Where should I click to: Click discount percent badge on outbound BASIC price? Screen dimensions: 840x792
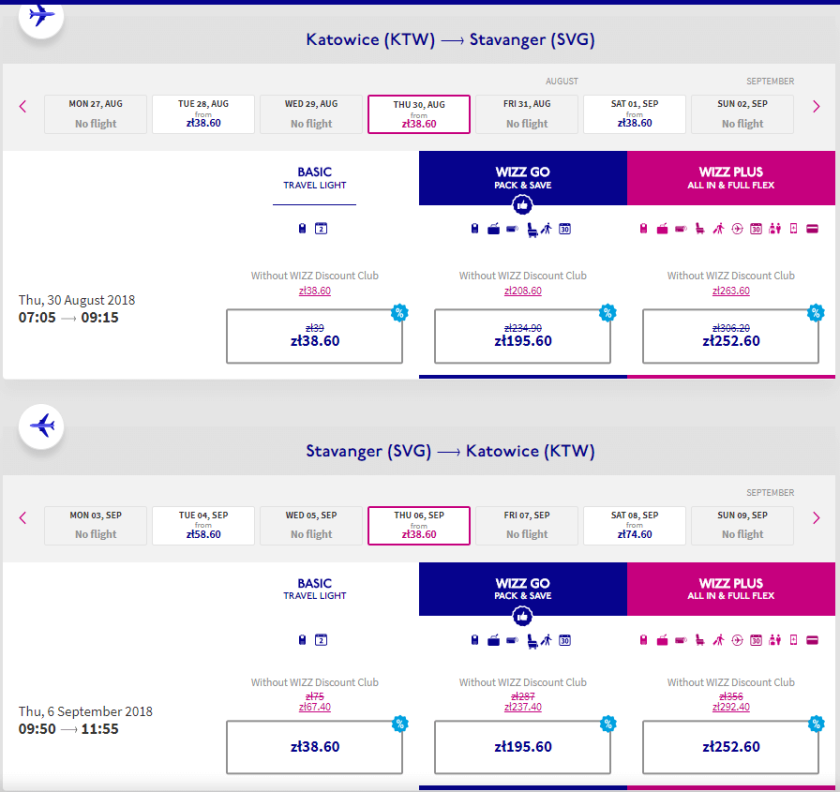pos(399,313)
